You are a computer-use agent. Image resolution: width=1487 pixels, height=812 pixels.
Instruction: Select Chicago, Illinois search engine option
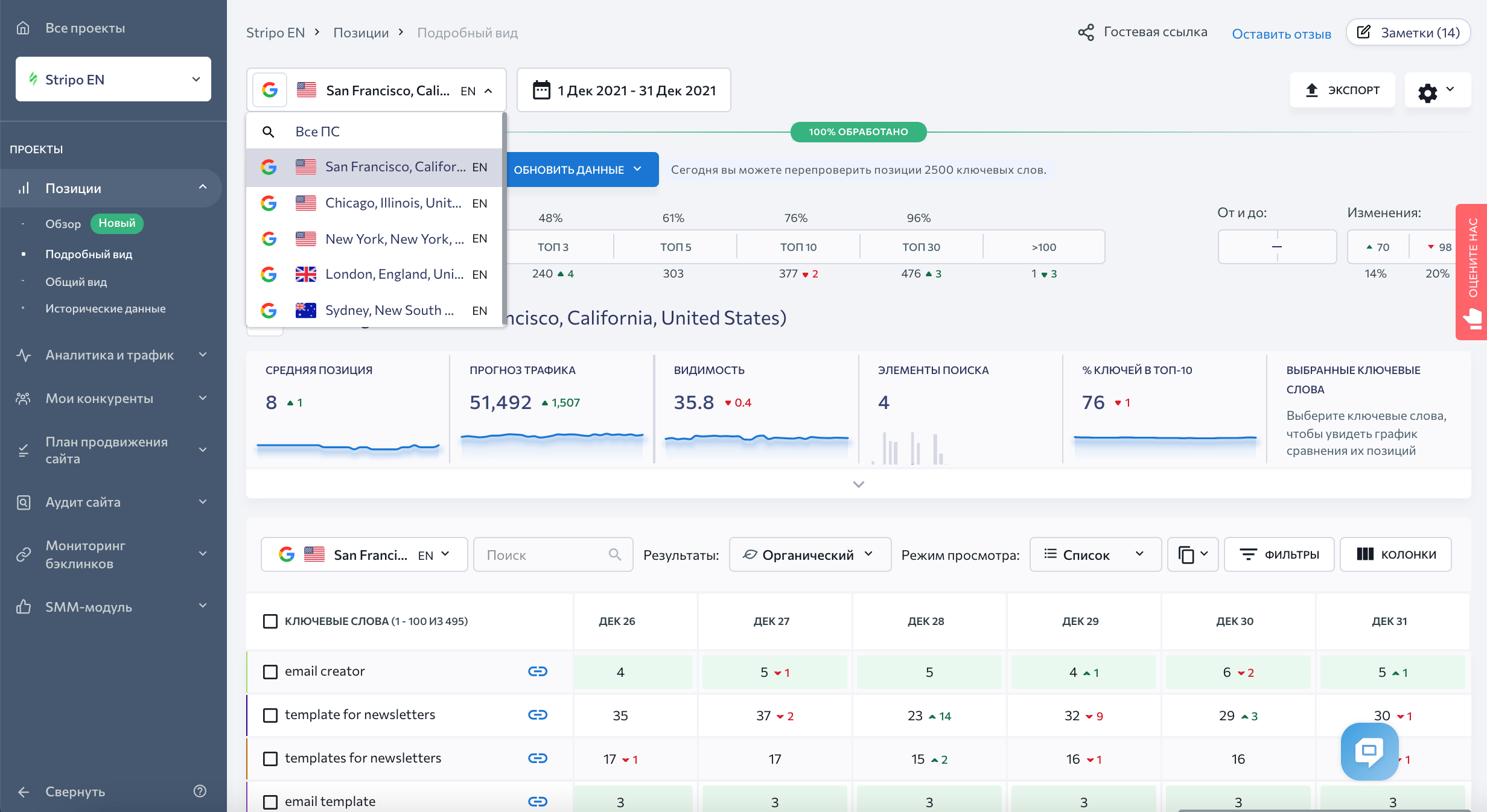click(x=374, y=203)
